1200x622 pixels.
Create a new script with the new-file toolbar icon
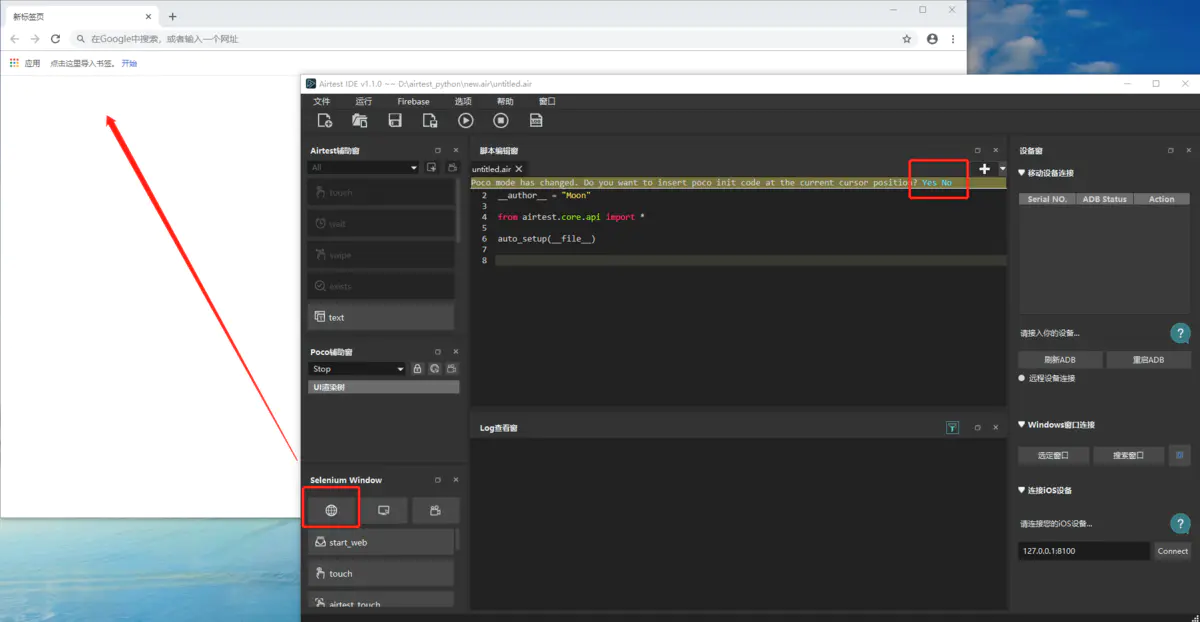[x=324, y=120]
